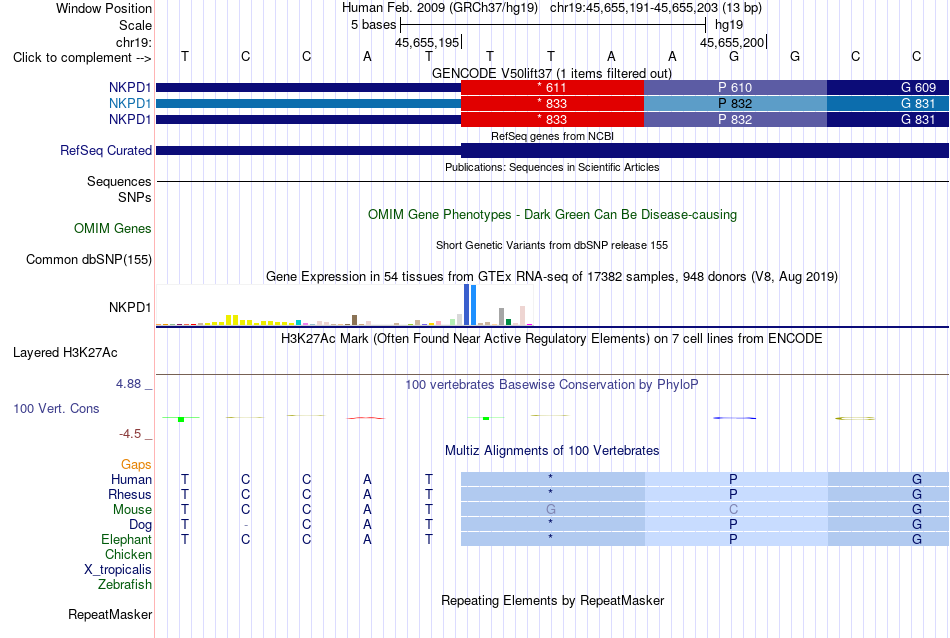950x638 pixels.
Task: Click the SNPs track label
Action: point(135,198)
